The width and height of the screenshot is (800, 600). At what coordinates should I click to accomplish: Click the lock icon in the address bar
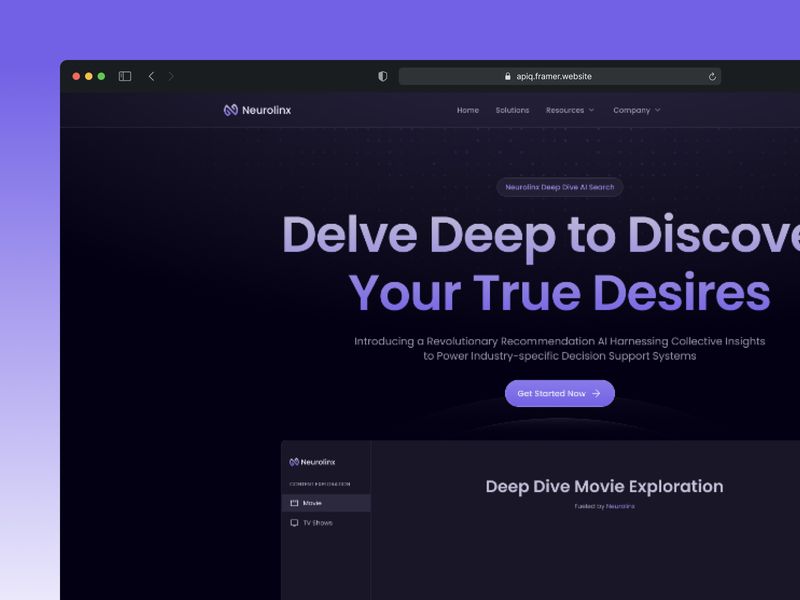508,77
